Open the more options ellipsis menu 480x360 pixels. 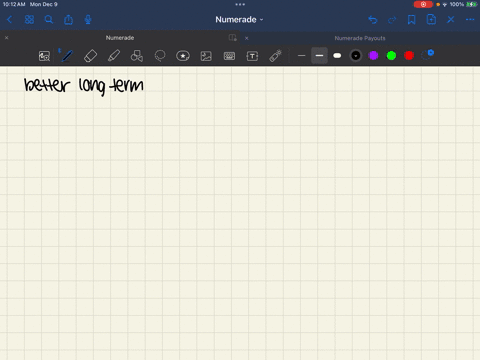point(470,20)
